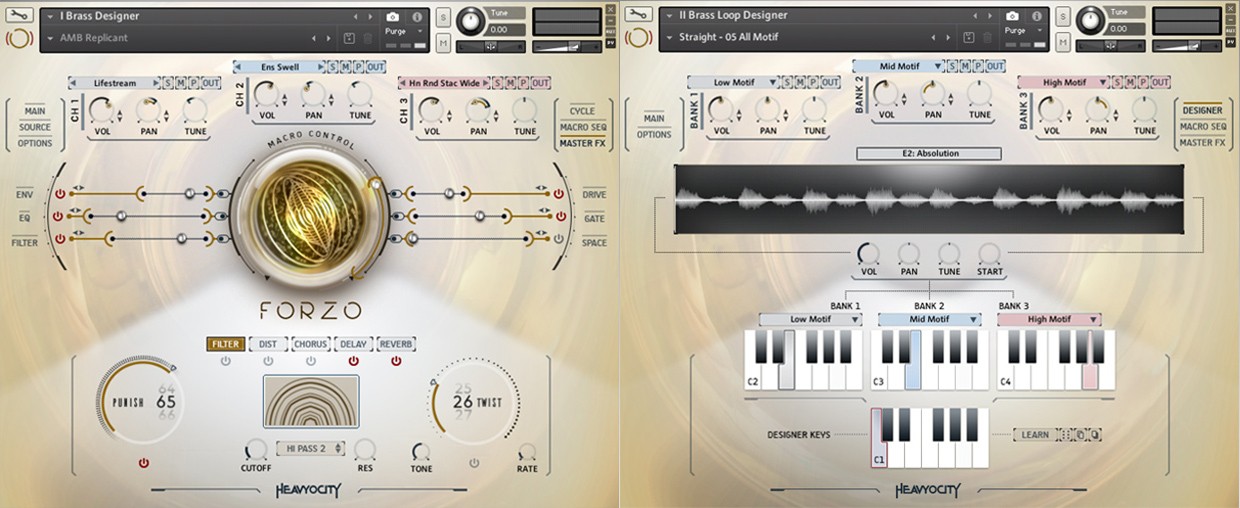Expand I Brass Designer instrument menu
This screenshot has width=1240, height=508.
[50, 17]
